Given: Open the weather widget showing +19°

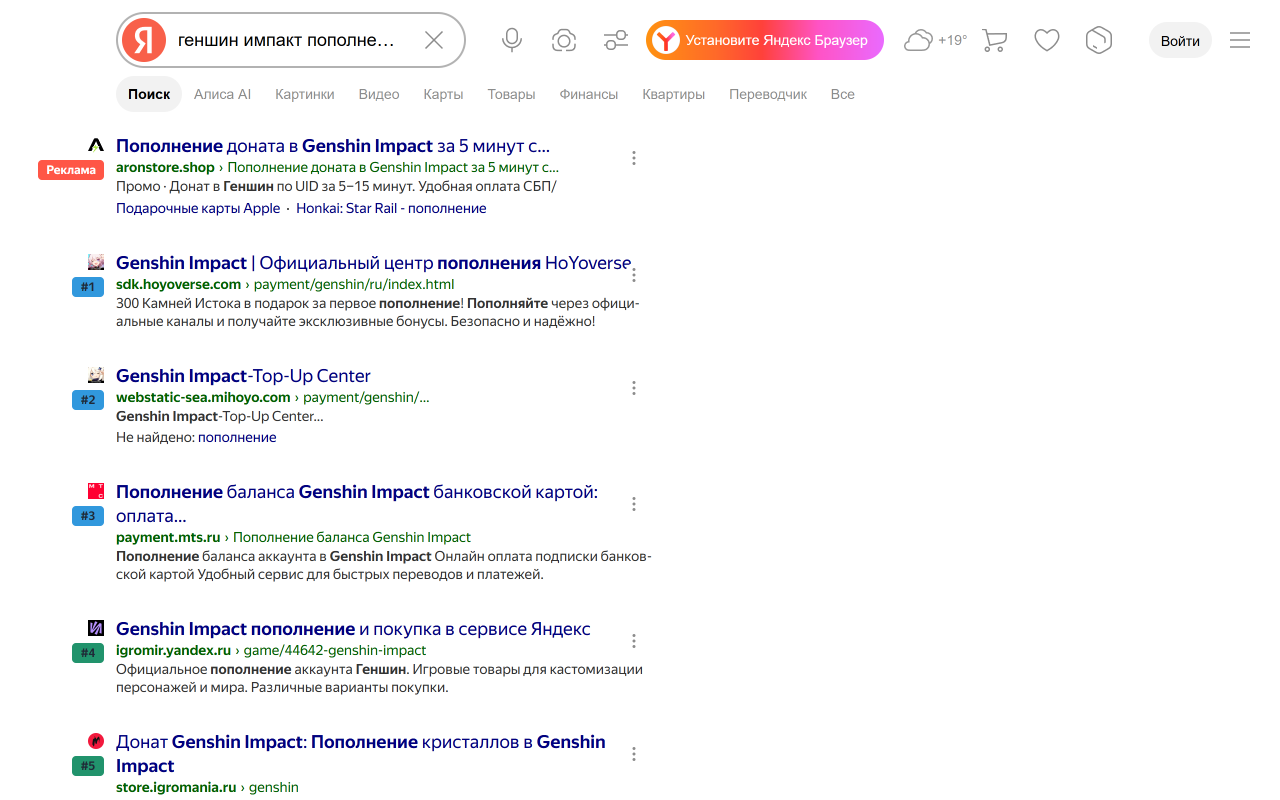Looking at the screenshot, I should (935, 40).
